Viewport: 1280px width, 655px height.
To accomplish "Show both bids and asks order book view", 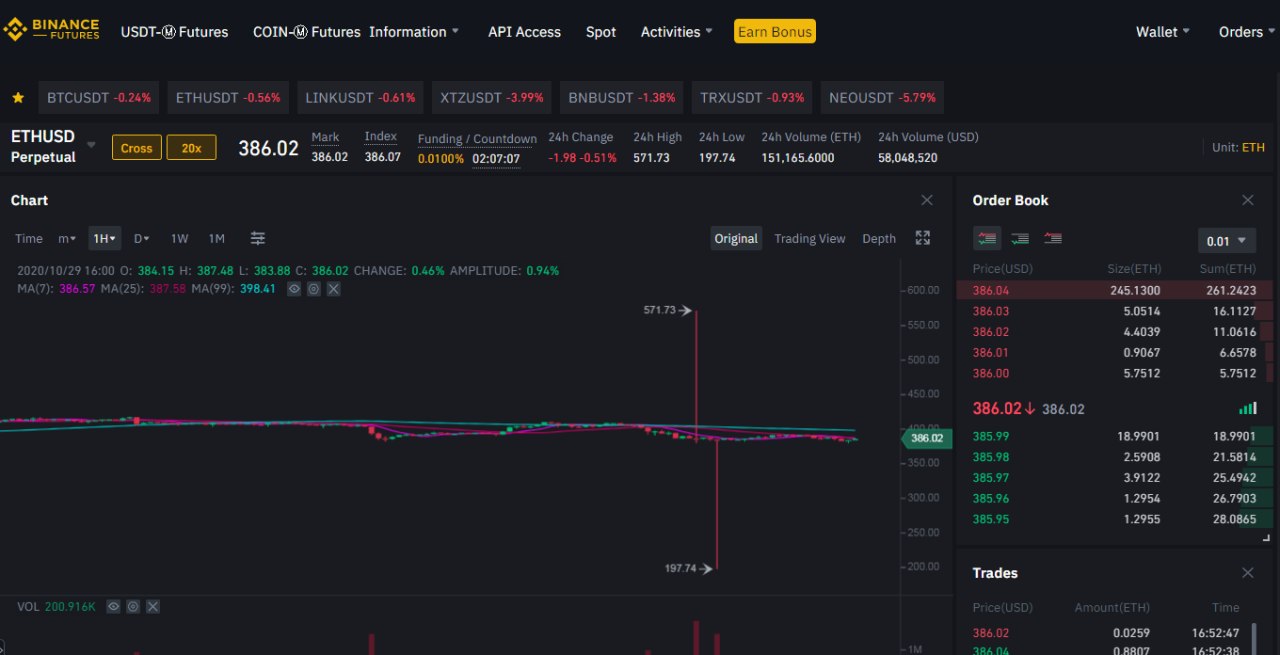I will 987,239.
